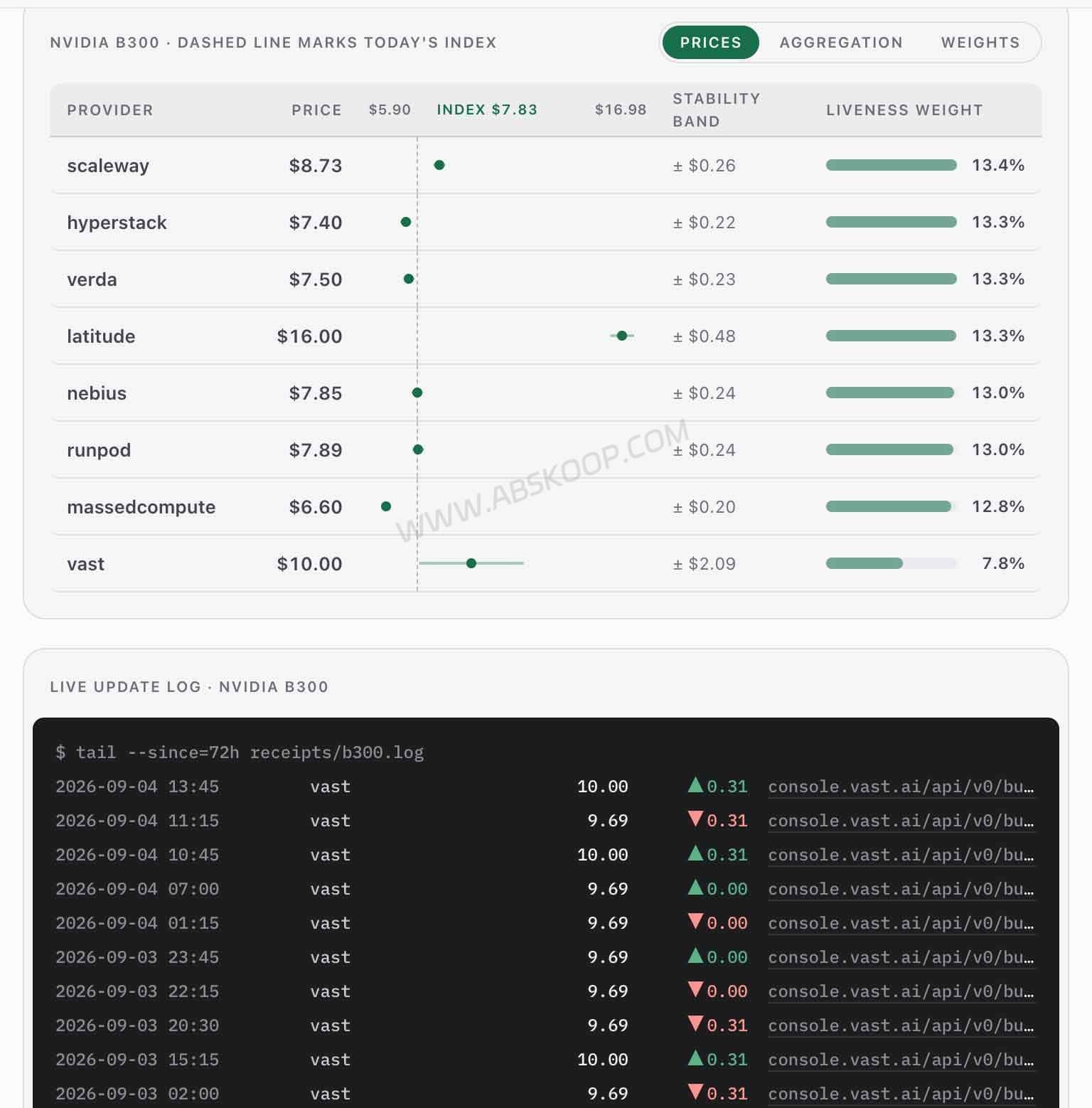Select the PRICES tab

point(710,43)
